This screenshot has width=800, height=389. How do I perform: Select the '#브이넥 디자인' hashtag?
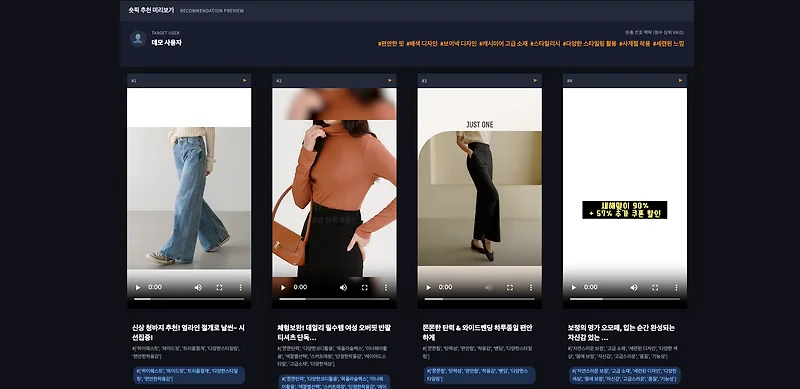pos(458,44)
